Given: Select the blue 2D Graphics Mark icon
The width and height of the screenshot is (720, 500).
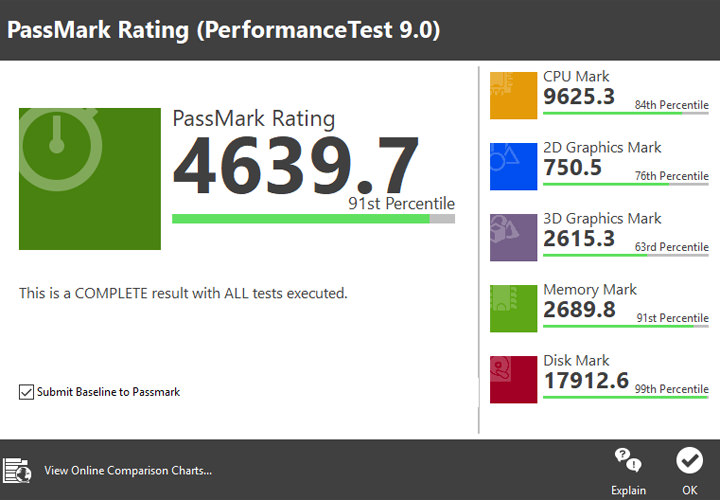Looking at the screenshot, I should click(x=514, y=166).
